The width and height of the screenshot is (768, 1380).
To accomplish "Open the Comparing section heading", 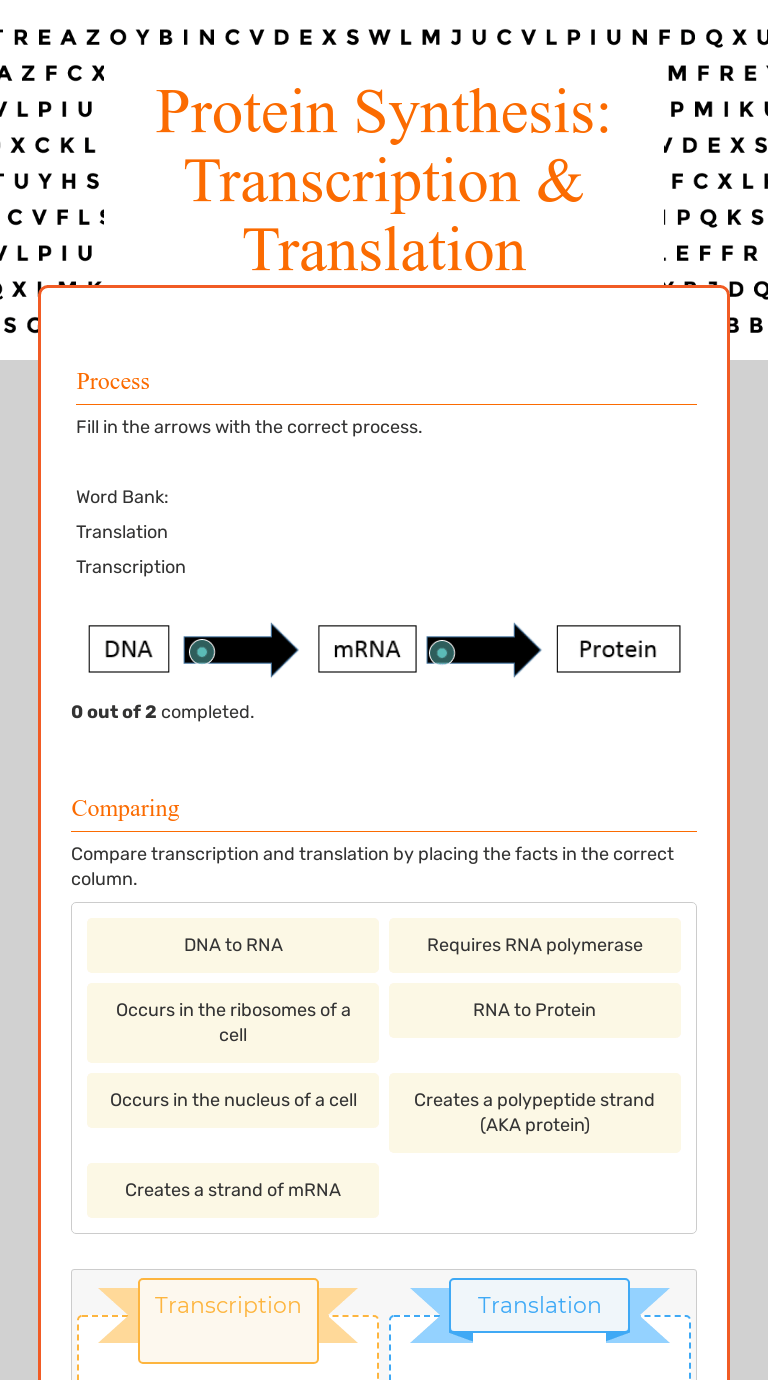I will 125,809.
